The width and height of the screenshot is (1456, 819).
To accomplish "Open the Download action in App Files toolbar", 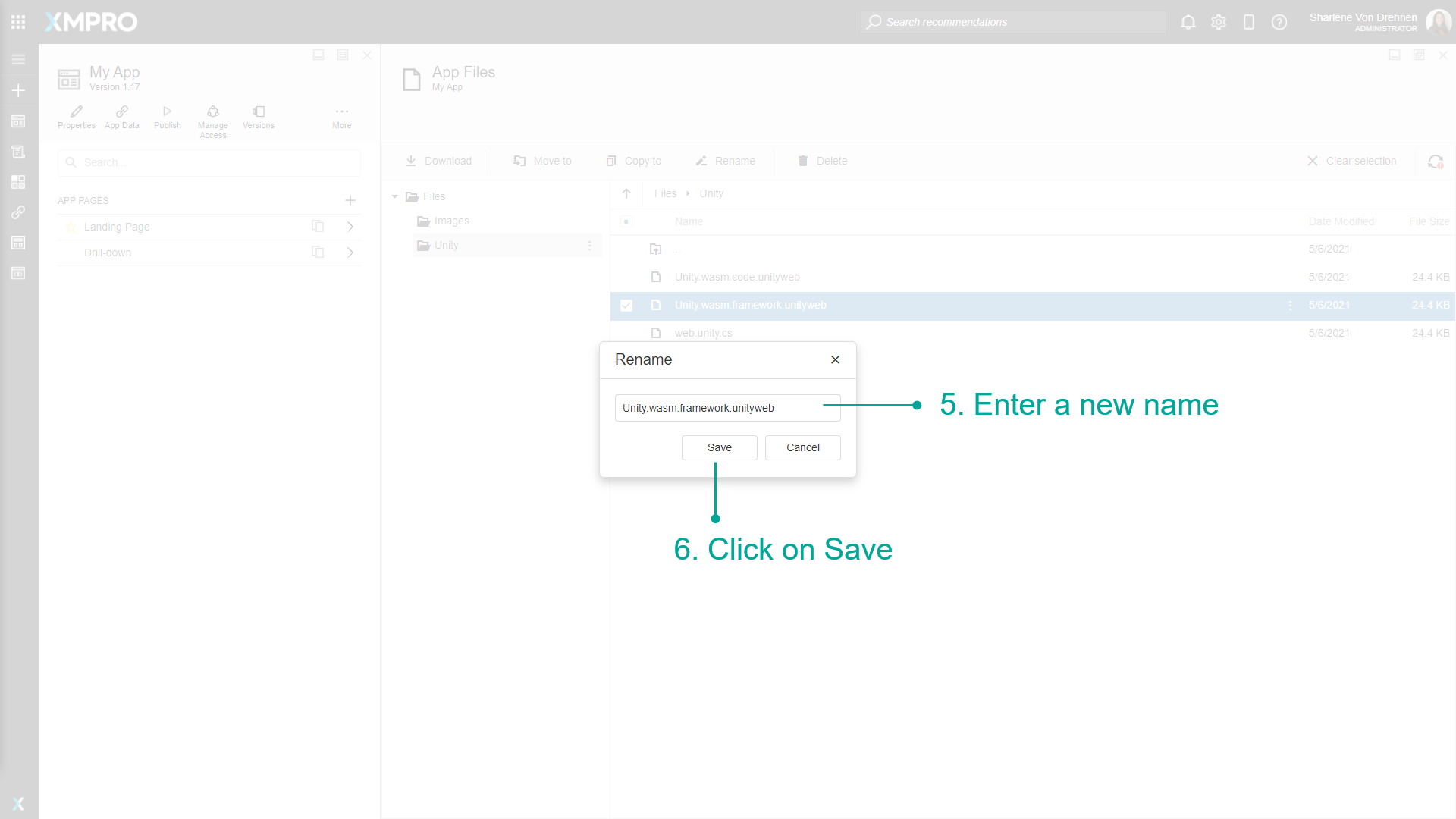I will pos(439,161).
